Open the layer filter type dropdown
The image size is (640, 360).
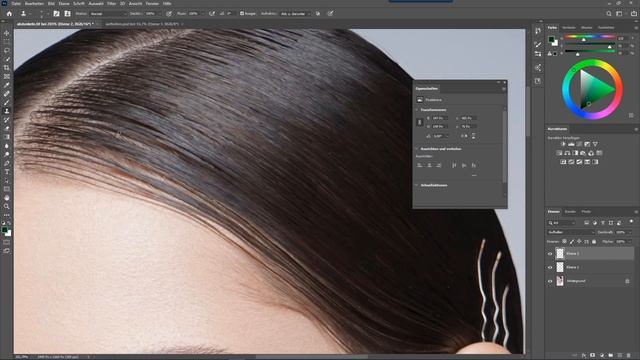coord(562,223)
